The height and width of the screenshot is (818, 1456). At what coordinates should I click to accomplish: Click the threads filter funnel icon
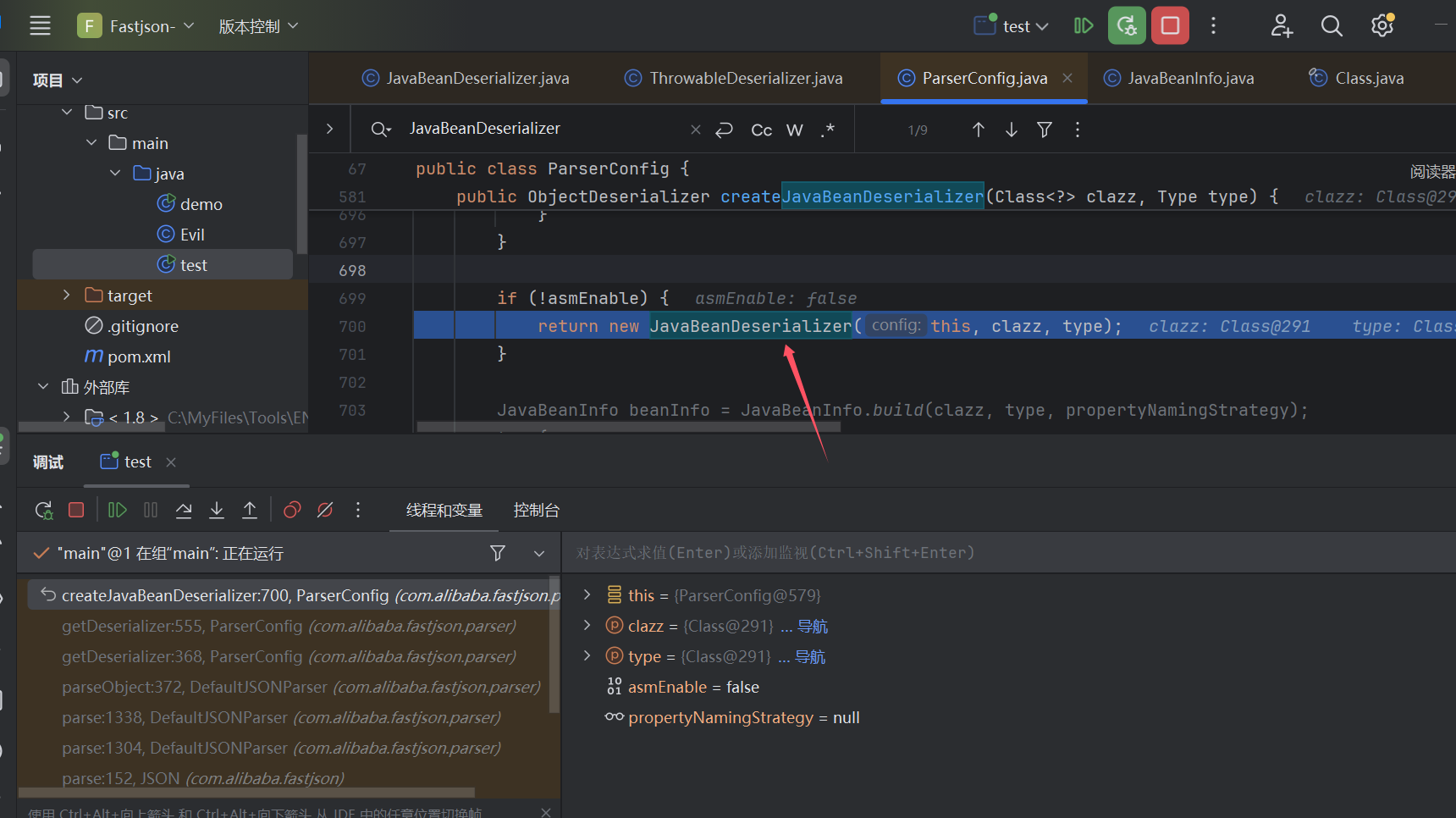[498, 553]
